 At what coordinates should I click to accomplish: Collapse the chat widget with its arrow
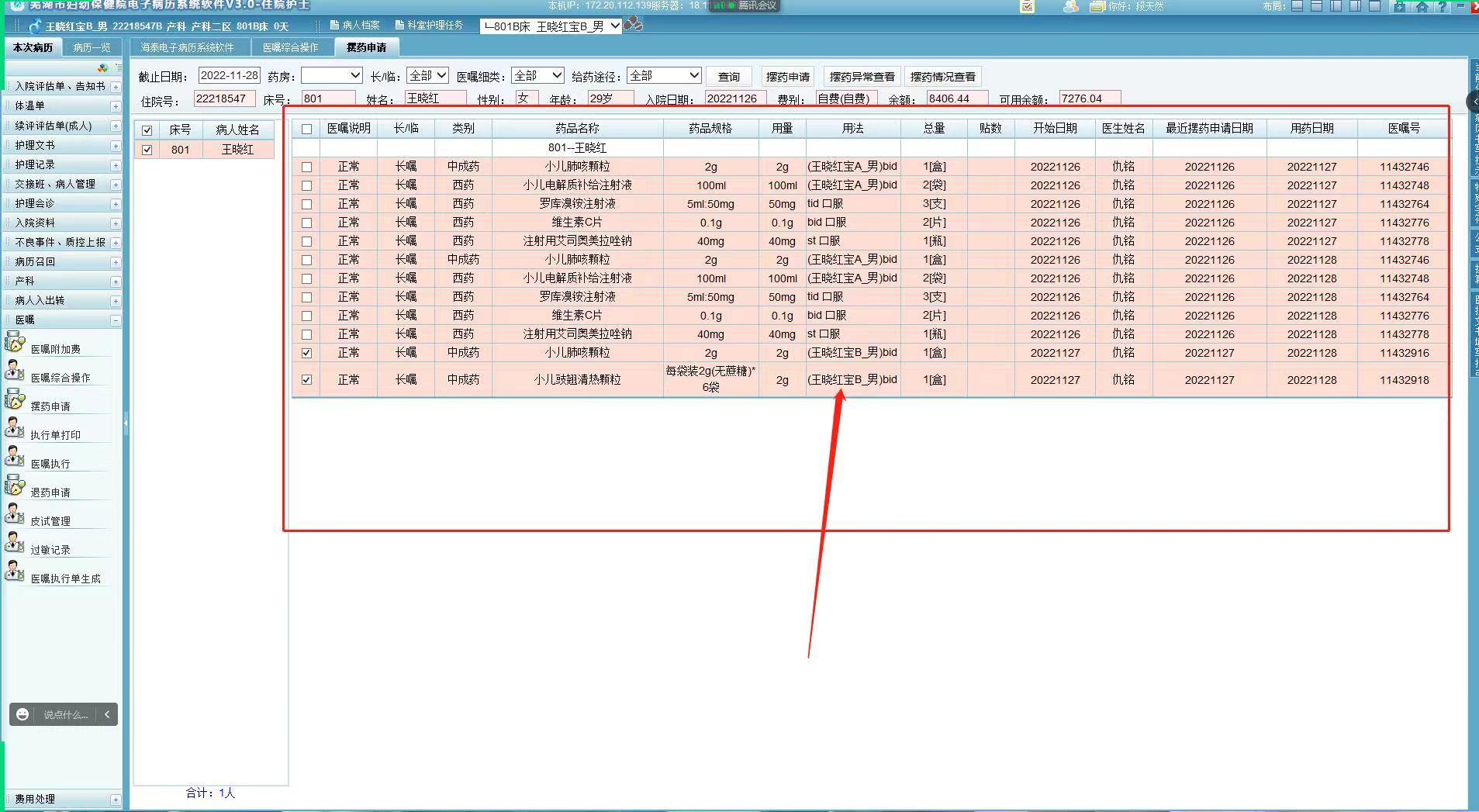pyautogui.click(x=107, y=714)
